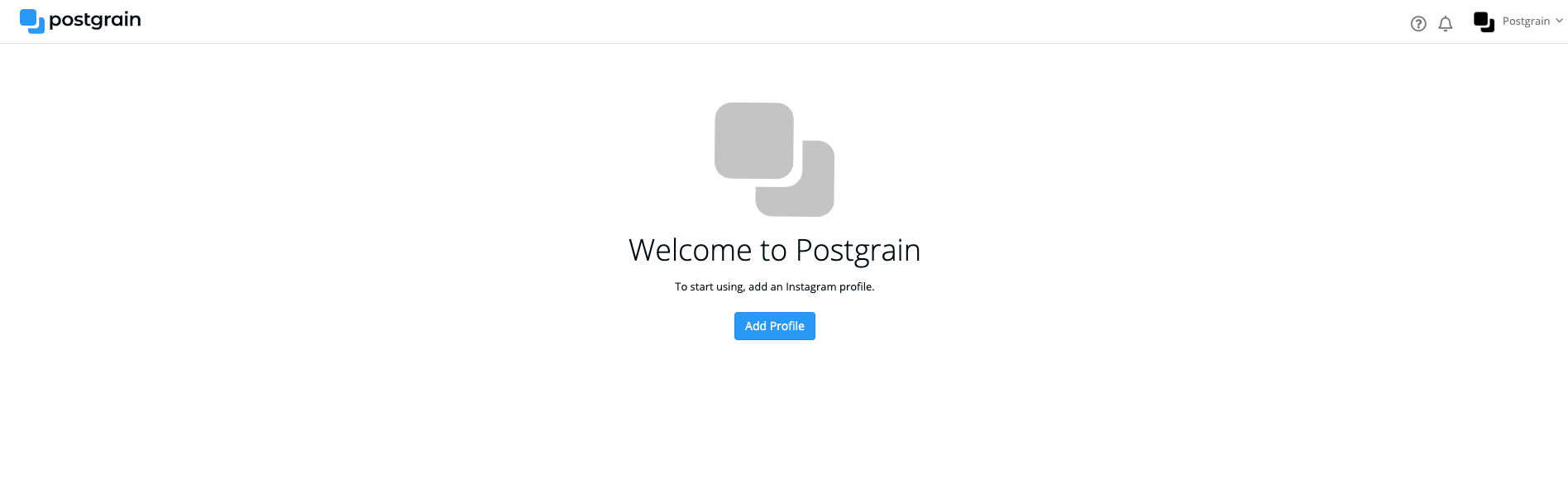Click the large gray Postgrain placeholder logo
Image resolution: width=1568 pixels, height=504 pixels.
pos(774,159)
